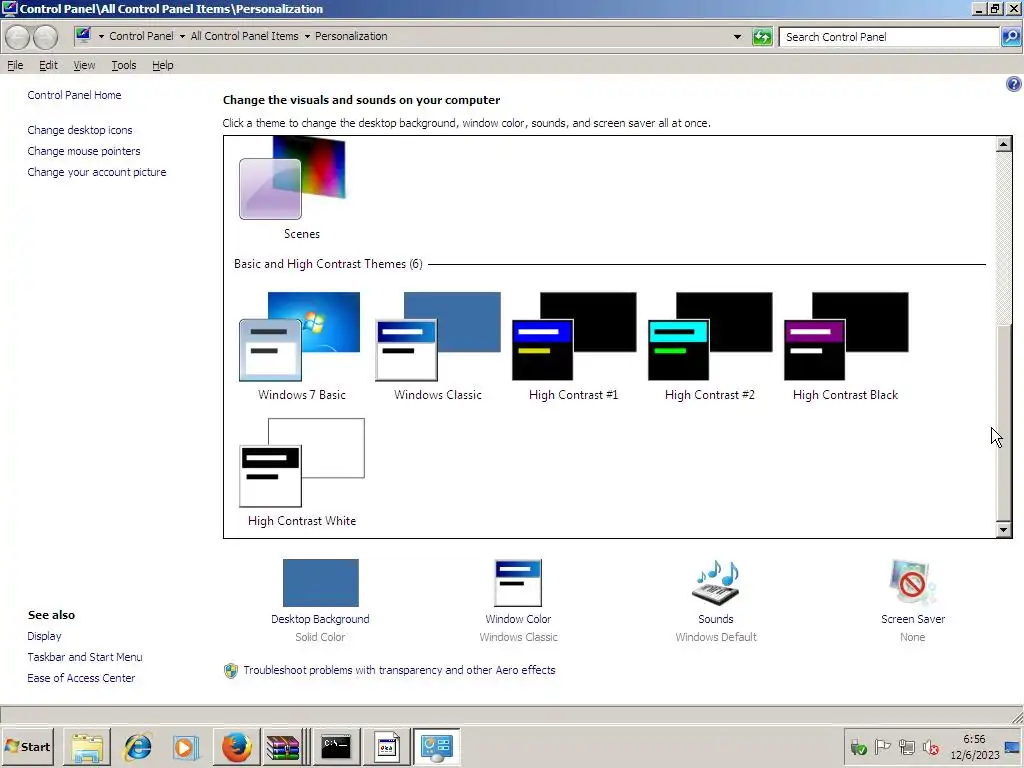This screenshot has width=1024, height=768.
Task: Open the Help menu
Action: [x=163, y=65]
